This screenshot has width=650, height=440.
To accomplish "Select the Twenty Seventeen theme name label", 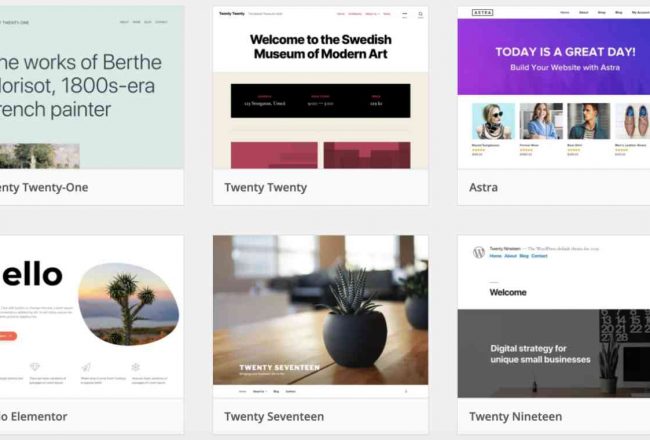I will point(274,416).
